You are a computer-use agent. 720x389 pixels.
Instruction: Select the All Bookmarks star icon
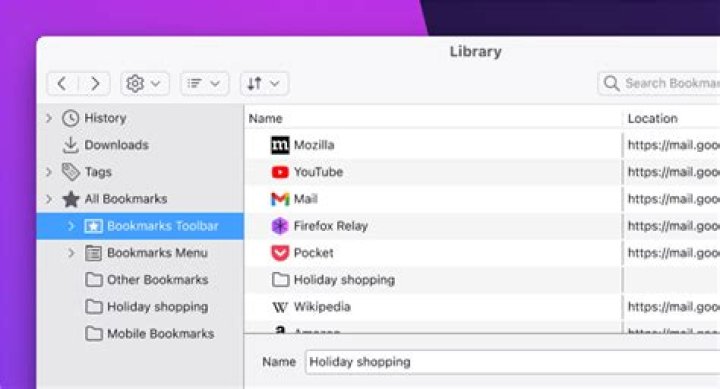tap(71, 199)
